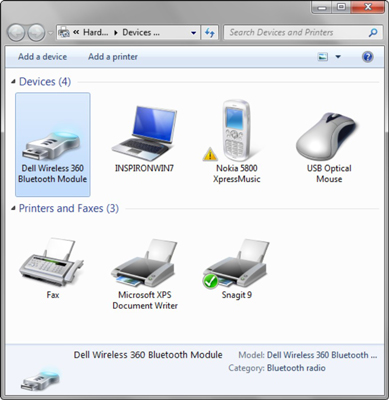Viewport: 389px width, 400px height.
Task: Select the Dell Wireless 360 Bluetooth Module device
Action: point(53,144)
